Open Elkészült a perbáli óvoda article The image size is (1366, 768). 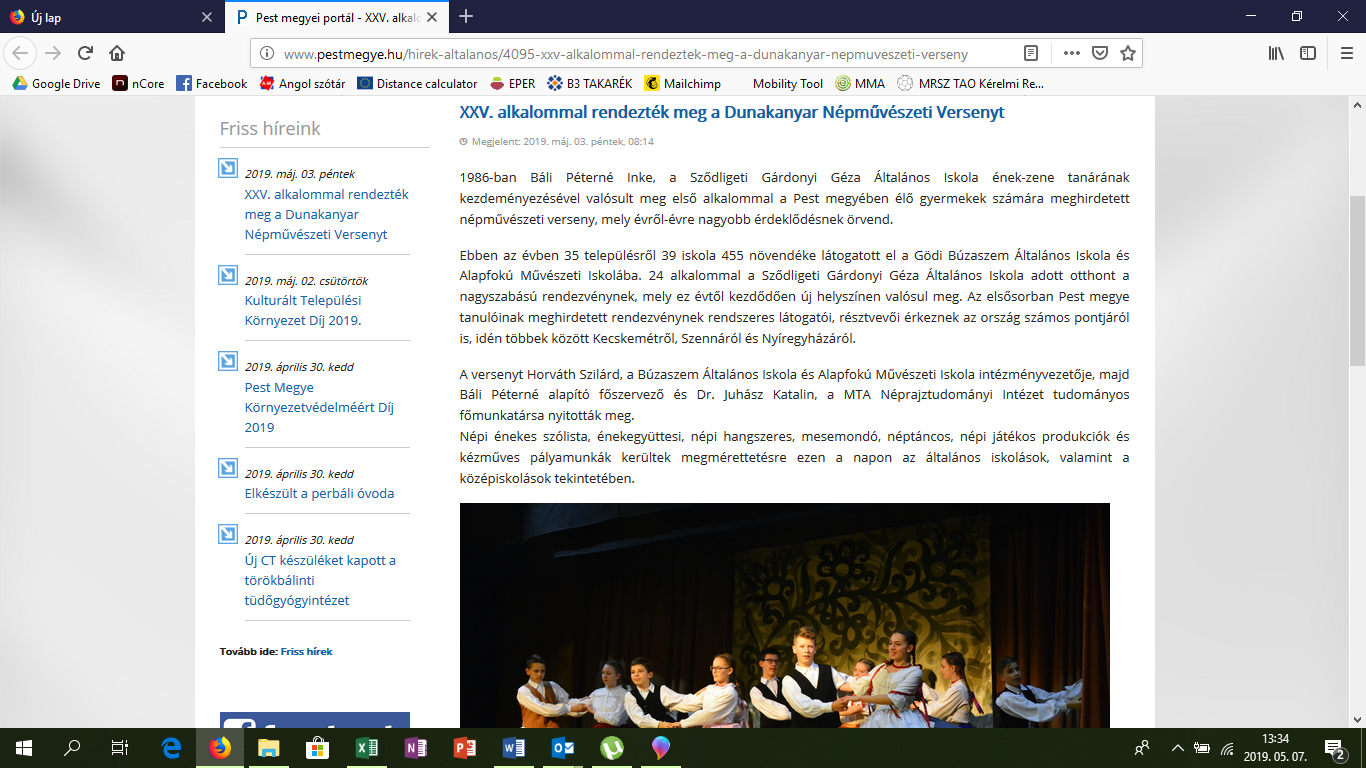319,493
